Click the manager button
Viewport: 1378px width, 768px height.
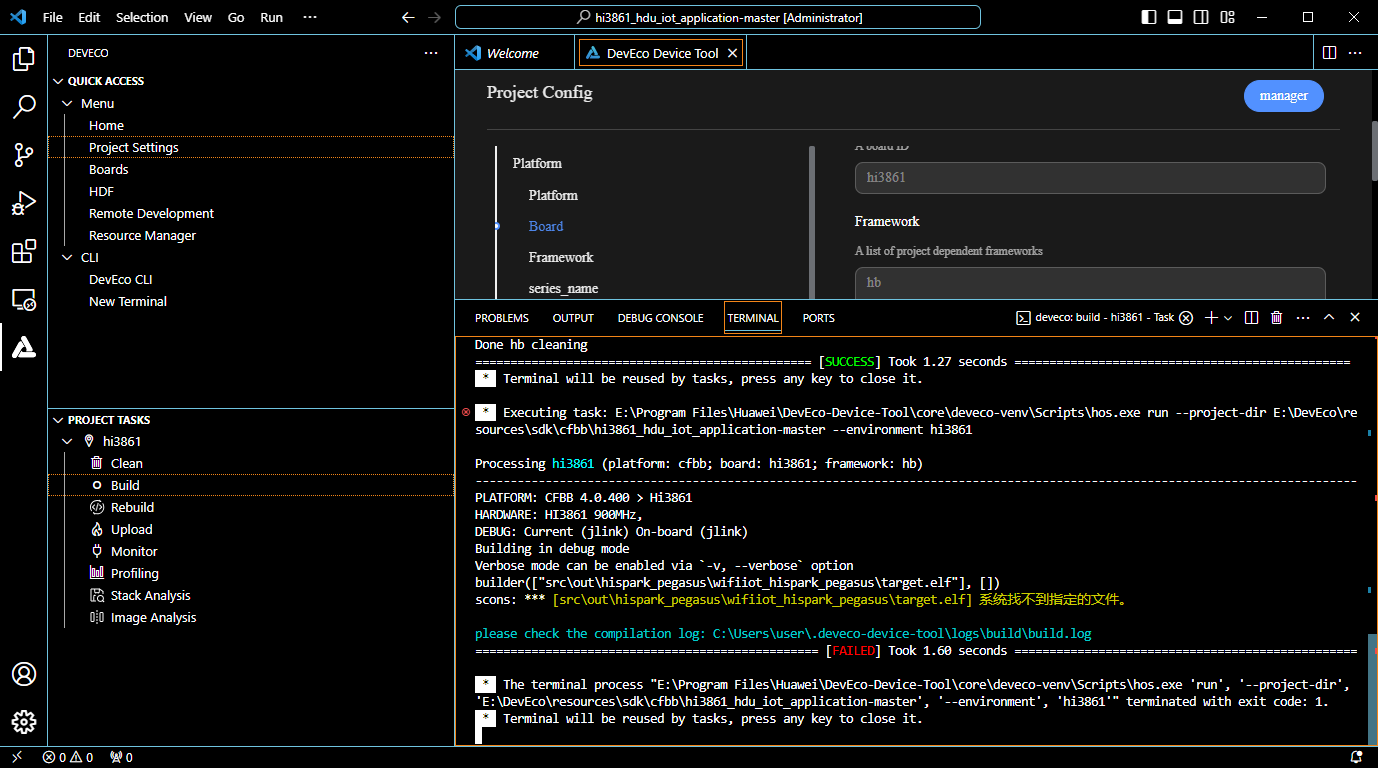(x=1284, y=96)
